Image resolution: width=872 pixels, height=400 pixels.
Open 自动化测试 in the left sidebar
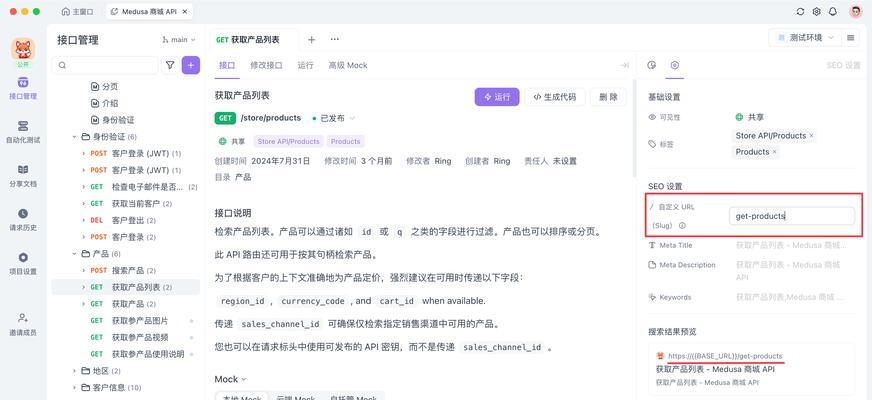tap(23, 132)
